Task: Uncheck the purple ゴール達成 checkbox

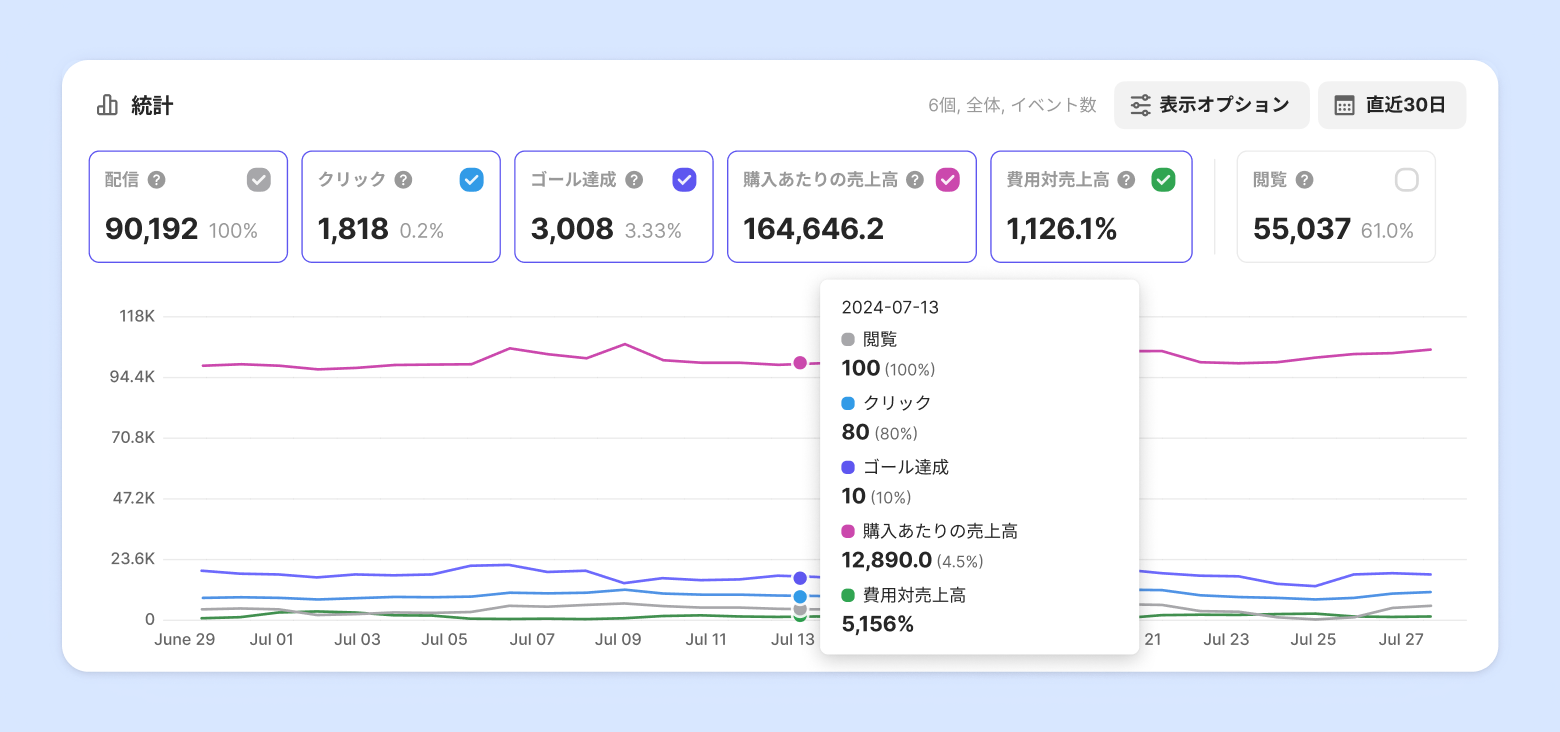Action: pos(685,180)
